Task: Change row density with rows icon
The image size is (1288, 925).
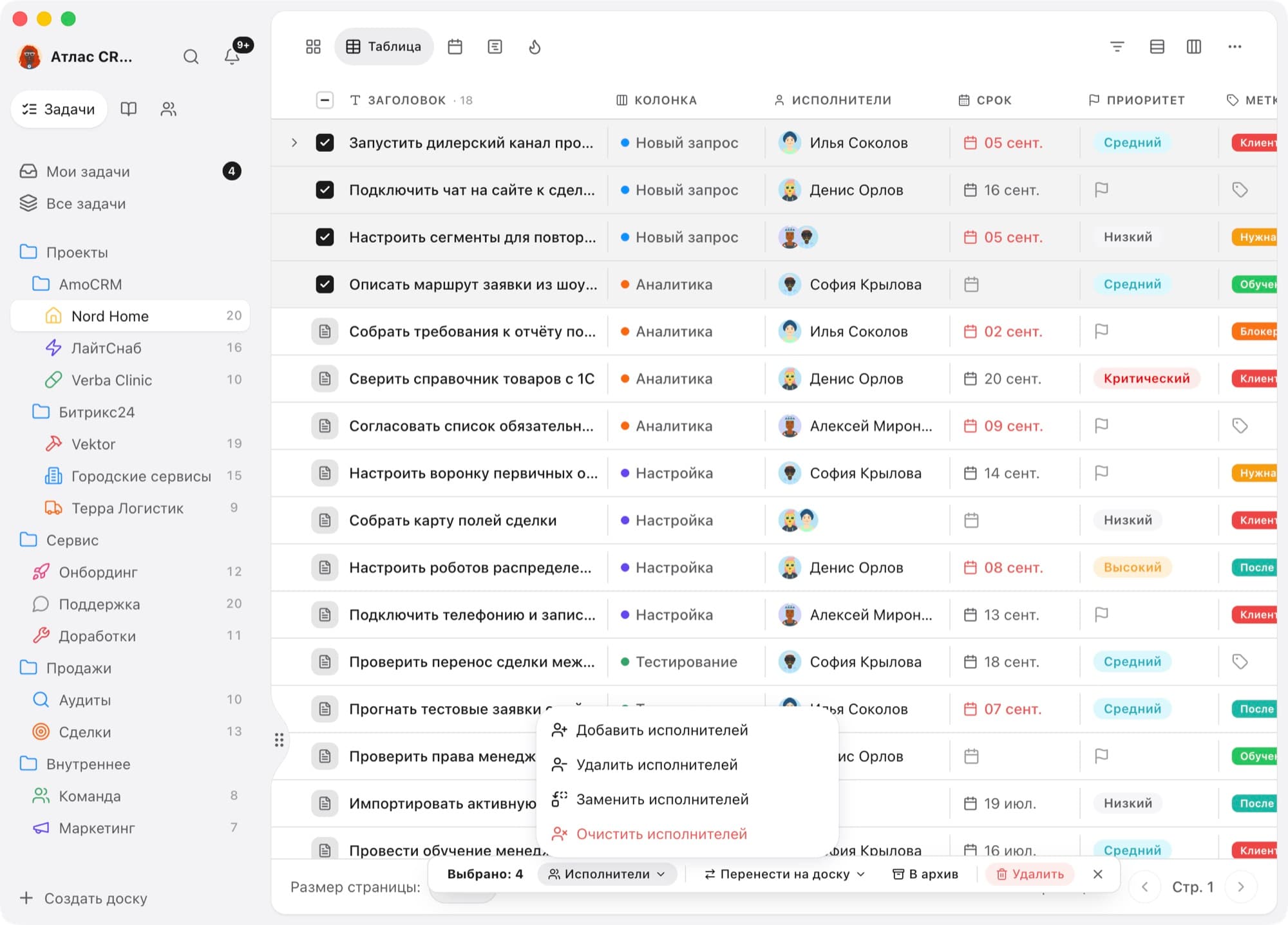Action: pyautogui.click(x=1157, y=46)
